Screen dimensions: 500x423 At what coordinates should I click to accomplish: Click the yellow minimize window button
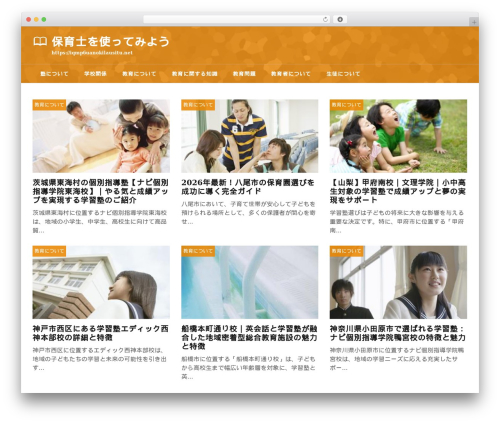coord(36,20)
